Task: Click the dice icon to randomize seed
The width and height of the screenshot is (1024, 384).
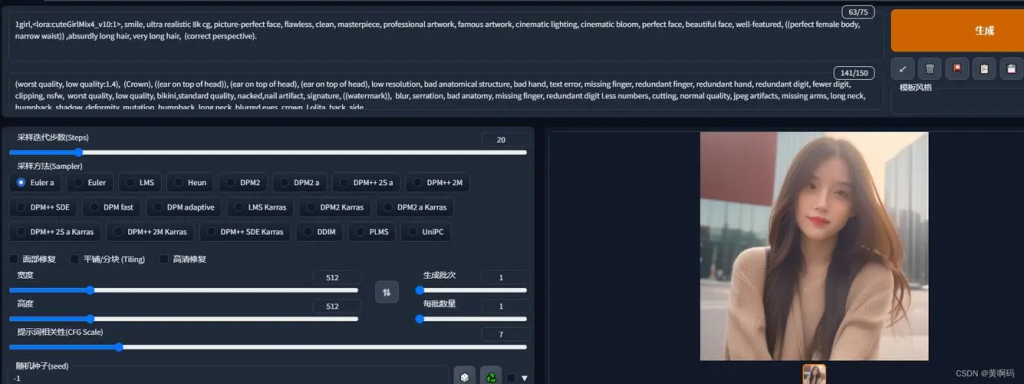Action: [x=464, y=377]
